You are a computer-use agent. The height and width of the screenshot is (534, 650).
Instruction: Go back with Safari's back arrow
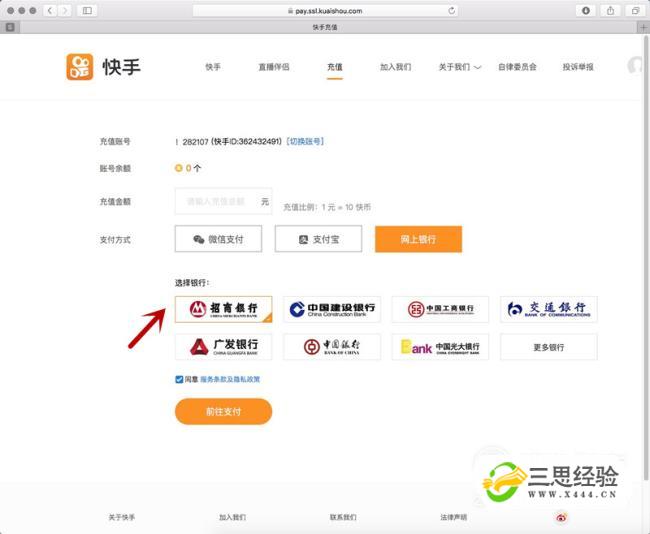50,11
